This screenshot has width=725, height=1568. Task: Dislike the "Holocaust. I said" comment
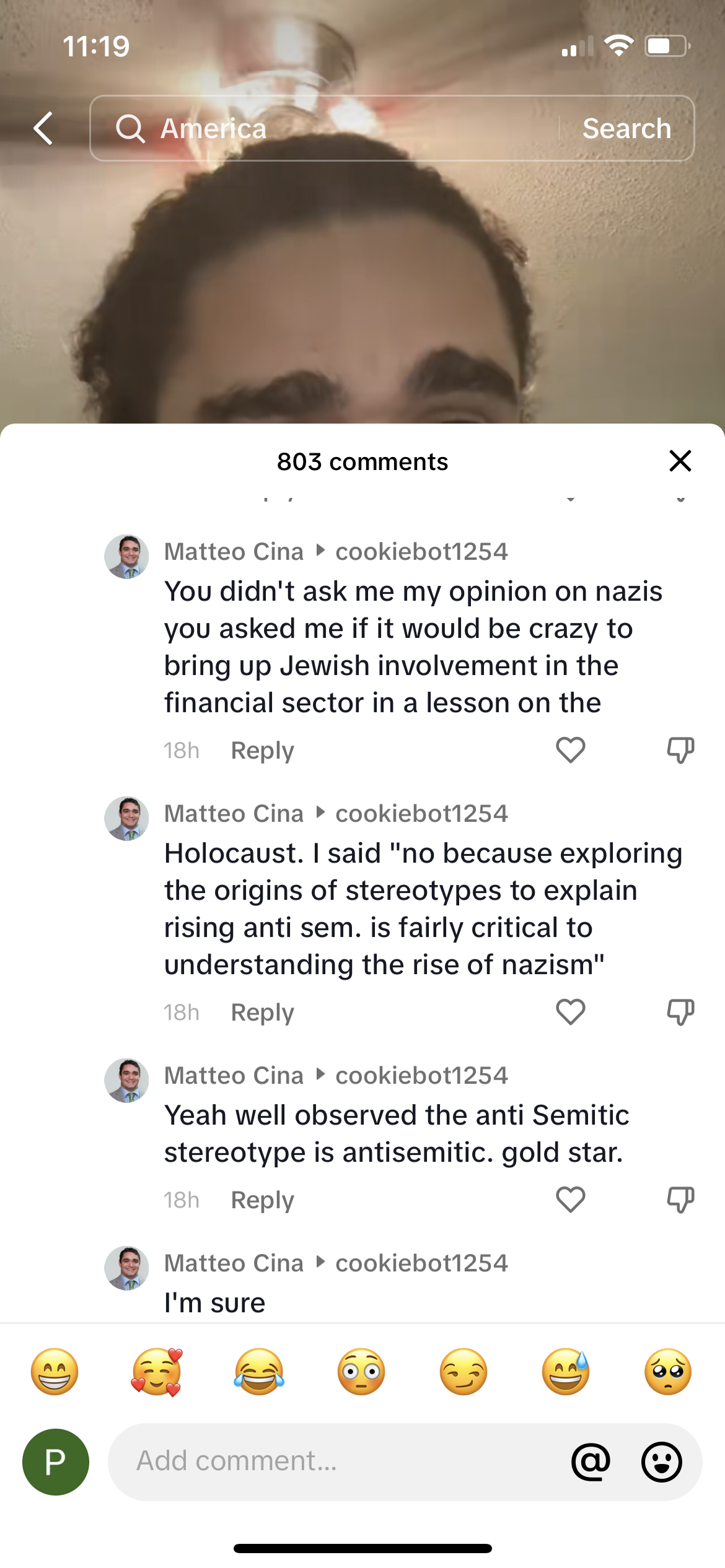(680, 1012)
